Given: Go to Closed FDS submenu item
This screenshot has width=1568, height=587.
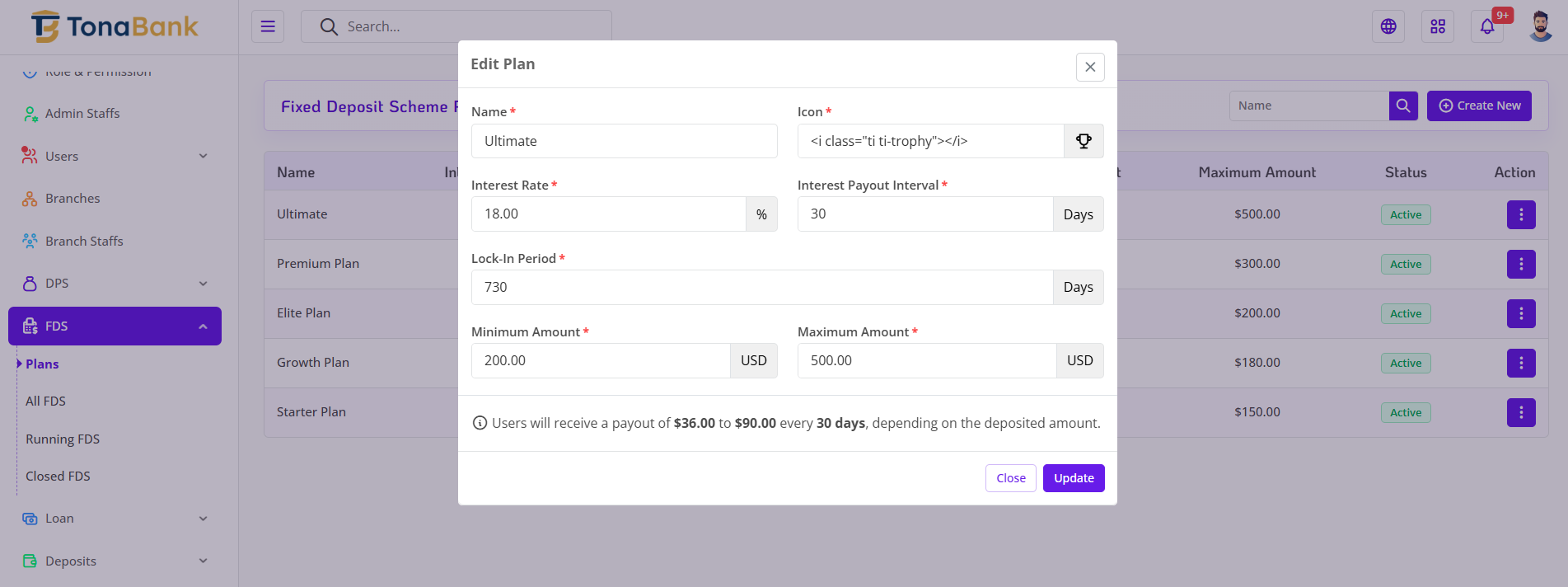Looking at the screenshot, I should click(58, 477).
